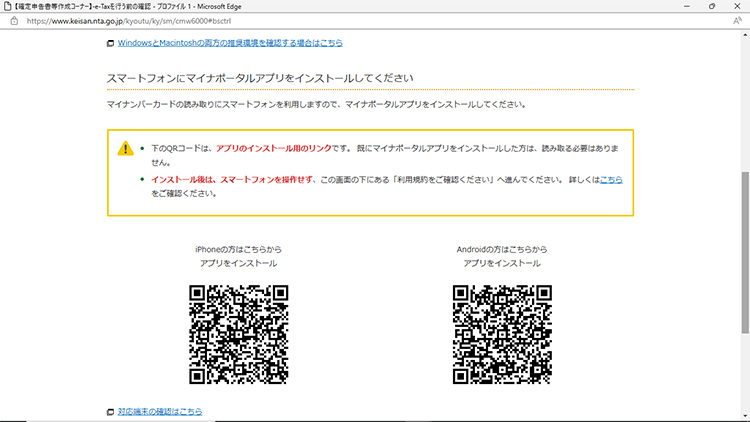Click the Android app install QR code
The height and width of the screenshot is (422, 750).
coord(502,335)
